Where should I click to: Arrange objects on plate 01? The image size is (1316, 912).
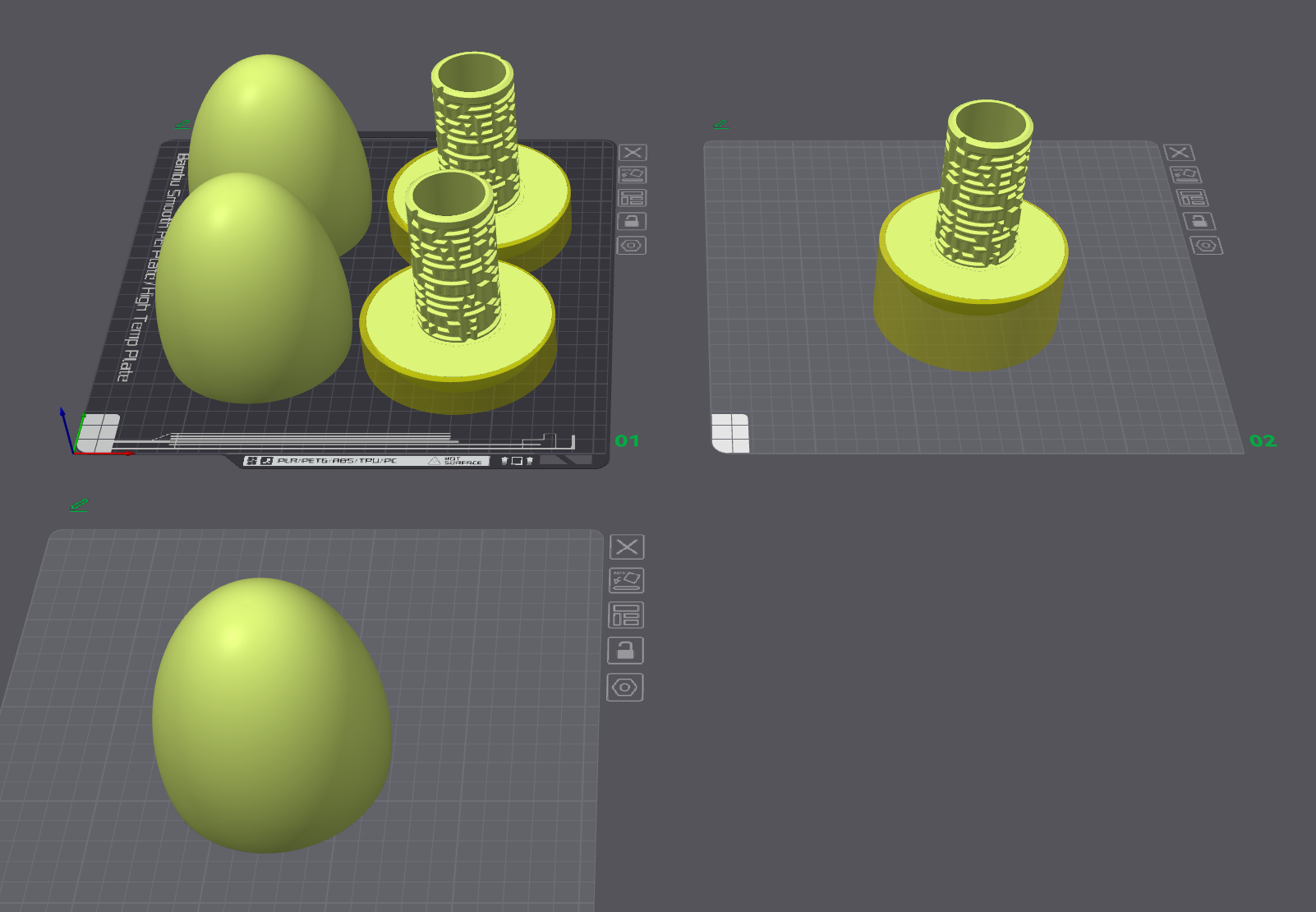pyautogui.click(x=633, y=198)
